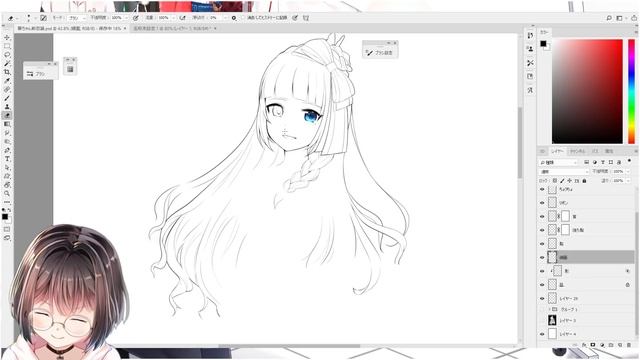This screenshot has height=360, width=640.
Task: Select the Gradient tool
Action: (x=7, y=124)
